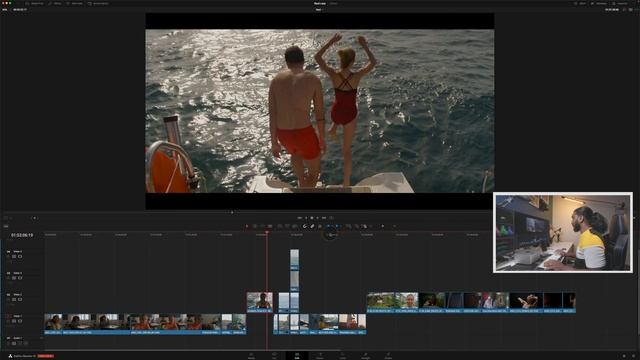Viewport: 640px width, 360px height.
Task: Lock the Video 1 track
Action: [x=8, y=321]
